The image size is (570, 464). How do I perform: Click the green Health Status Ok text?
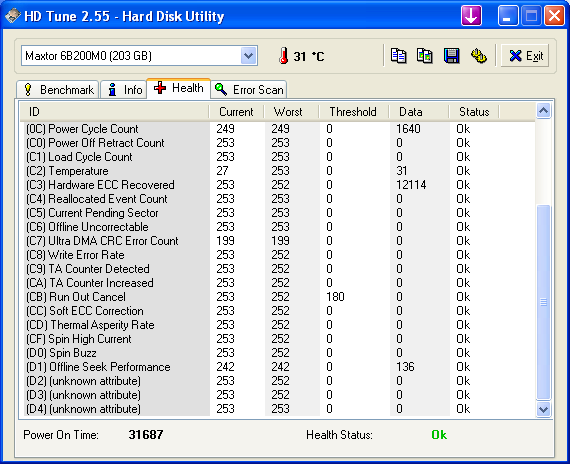(x=439, y=435)
